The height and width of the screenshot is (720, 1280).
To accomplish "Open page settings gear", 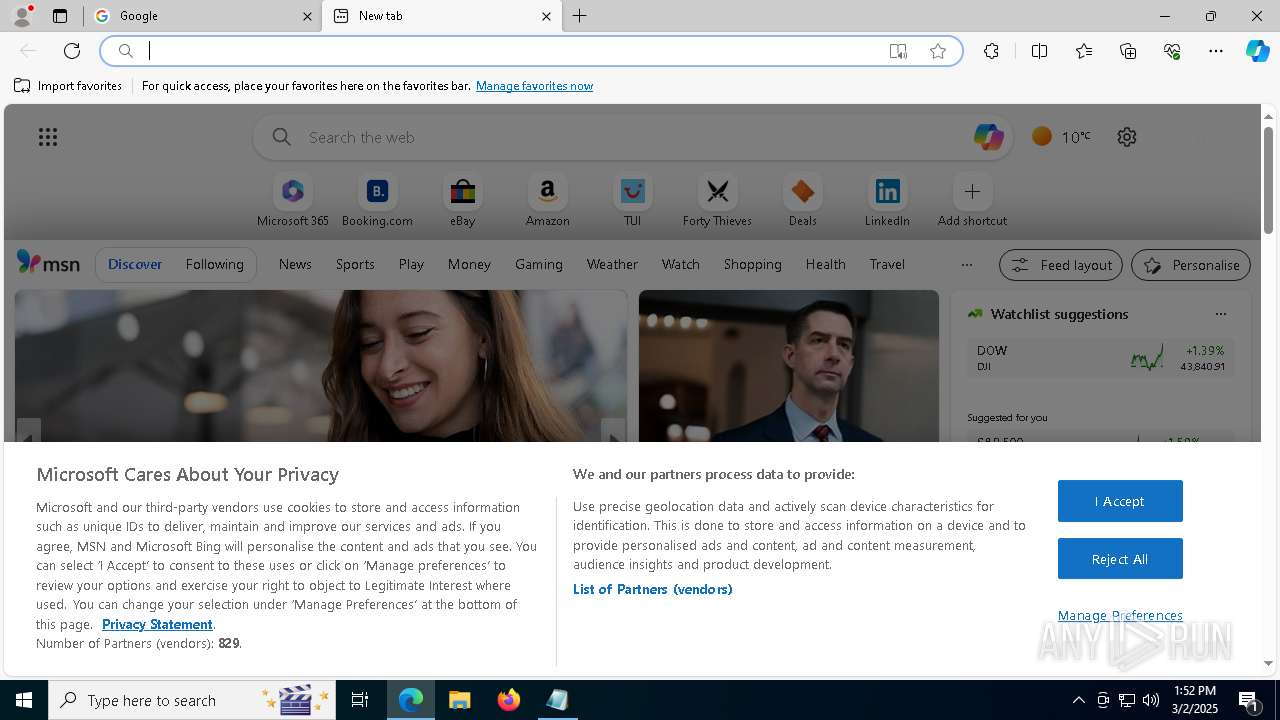I will (1127, 137).
